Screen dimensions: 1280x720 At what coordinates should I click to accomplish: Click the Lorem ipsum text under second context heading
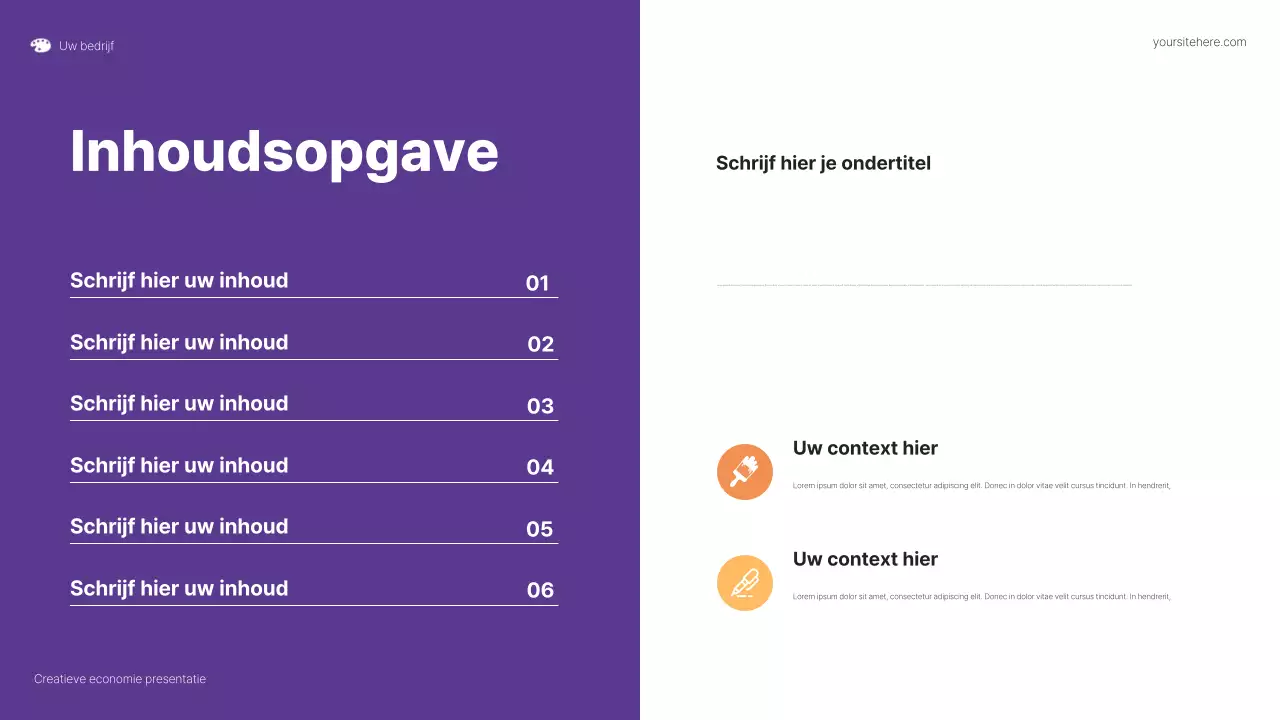pos(981,597)
